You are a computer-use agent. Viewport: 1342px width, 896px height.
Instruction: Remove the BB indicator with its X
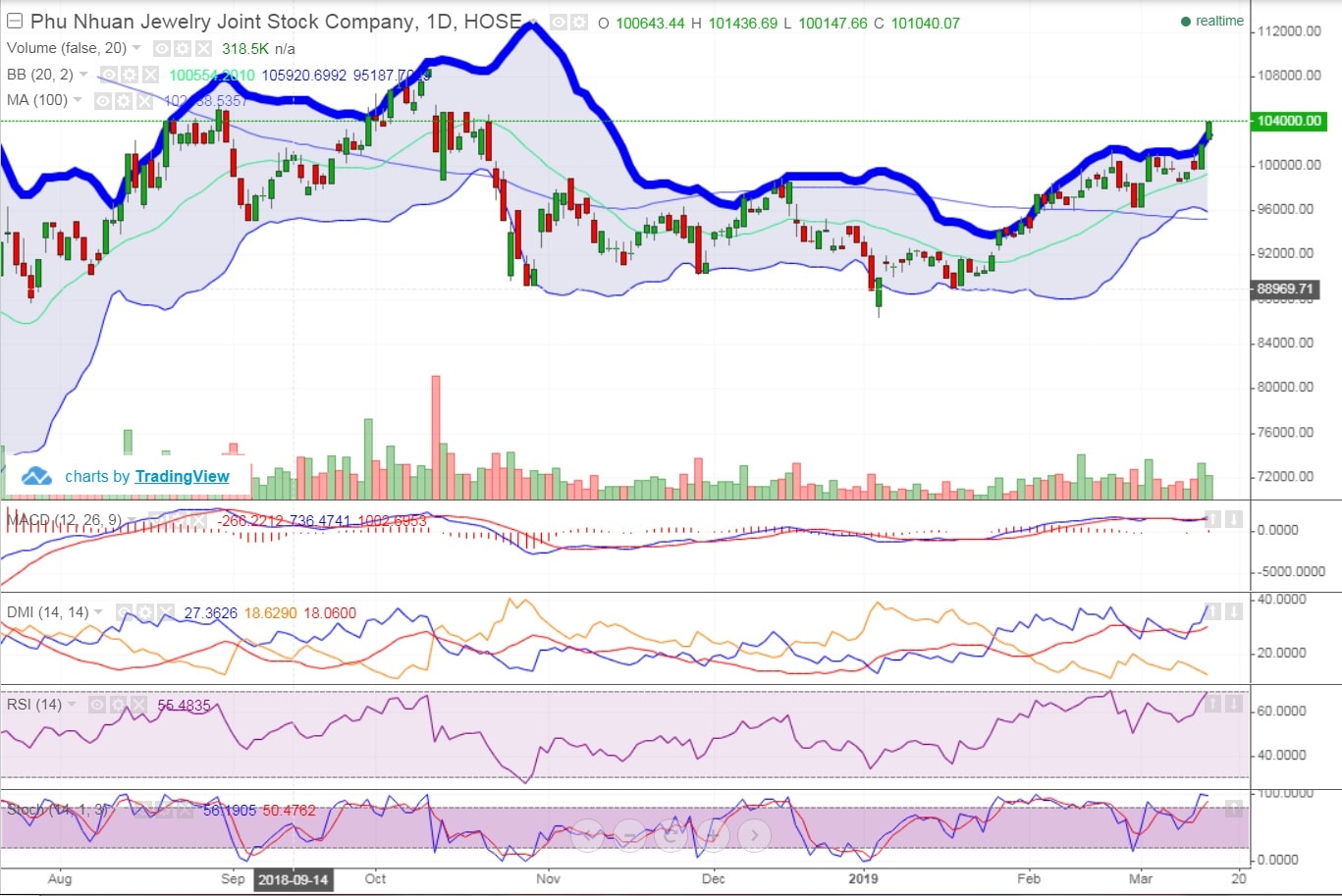(x=150, y=75)
